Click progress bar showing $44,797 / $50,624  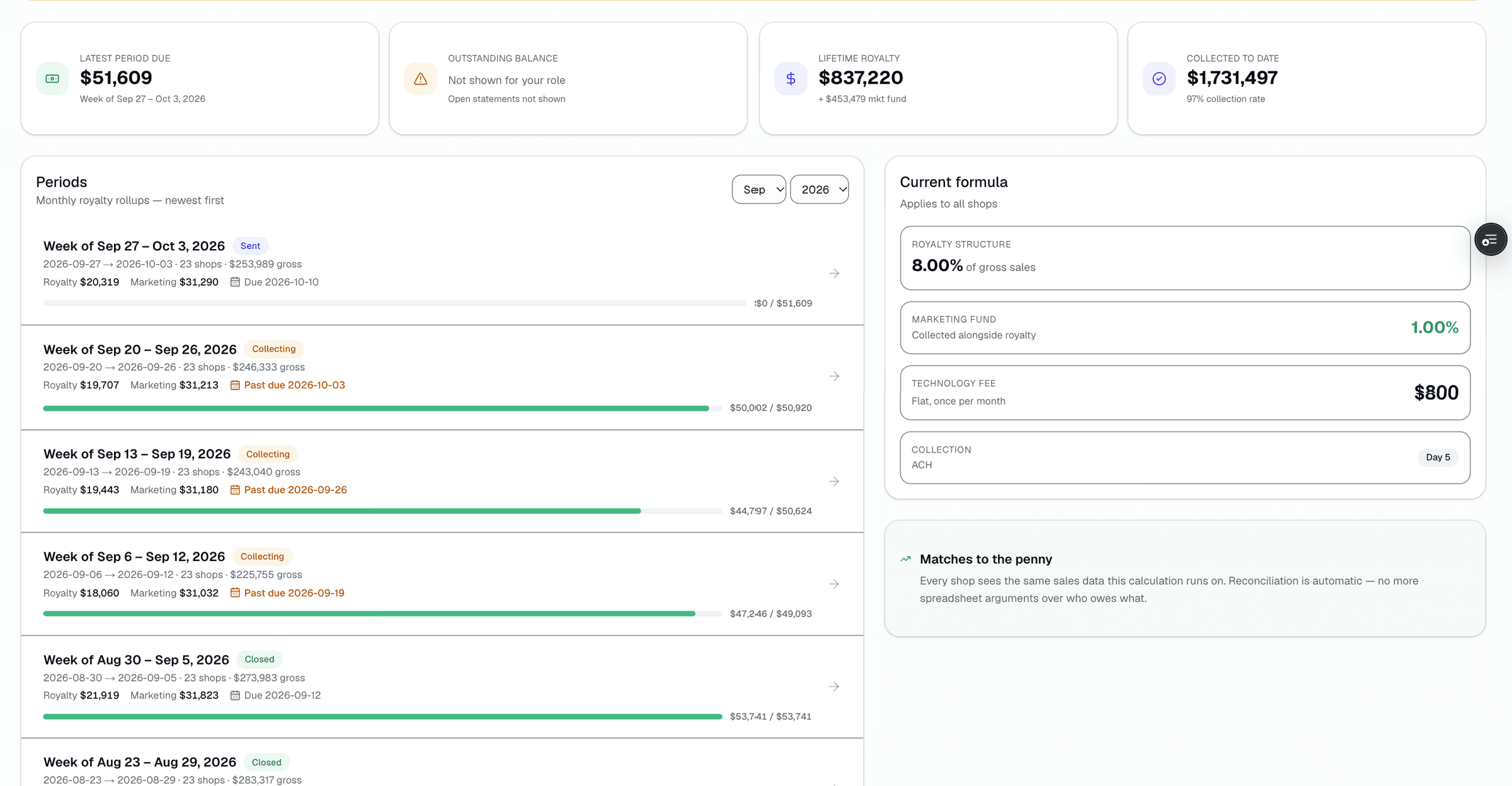point(382,511)
